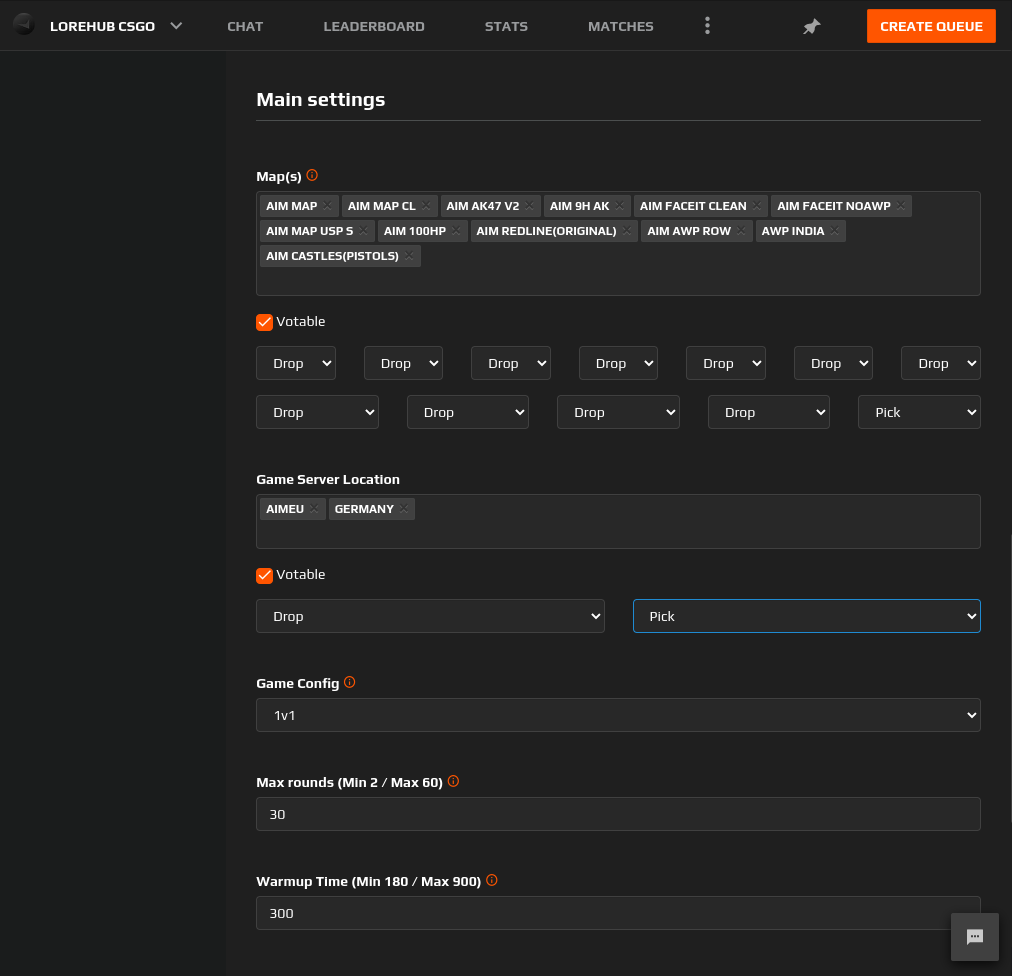Click the info icon beside Game Config
Viewport: 1012px width, 976px height.
click(x=349, y=681)
